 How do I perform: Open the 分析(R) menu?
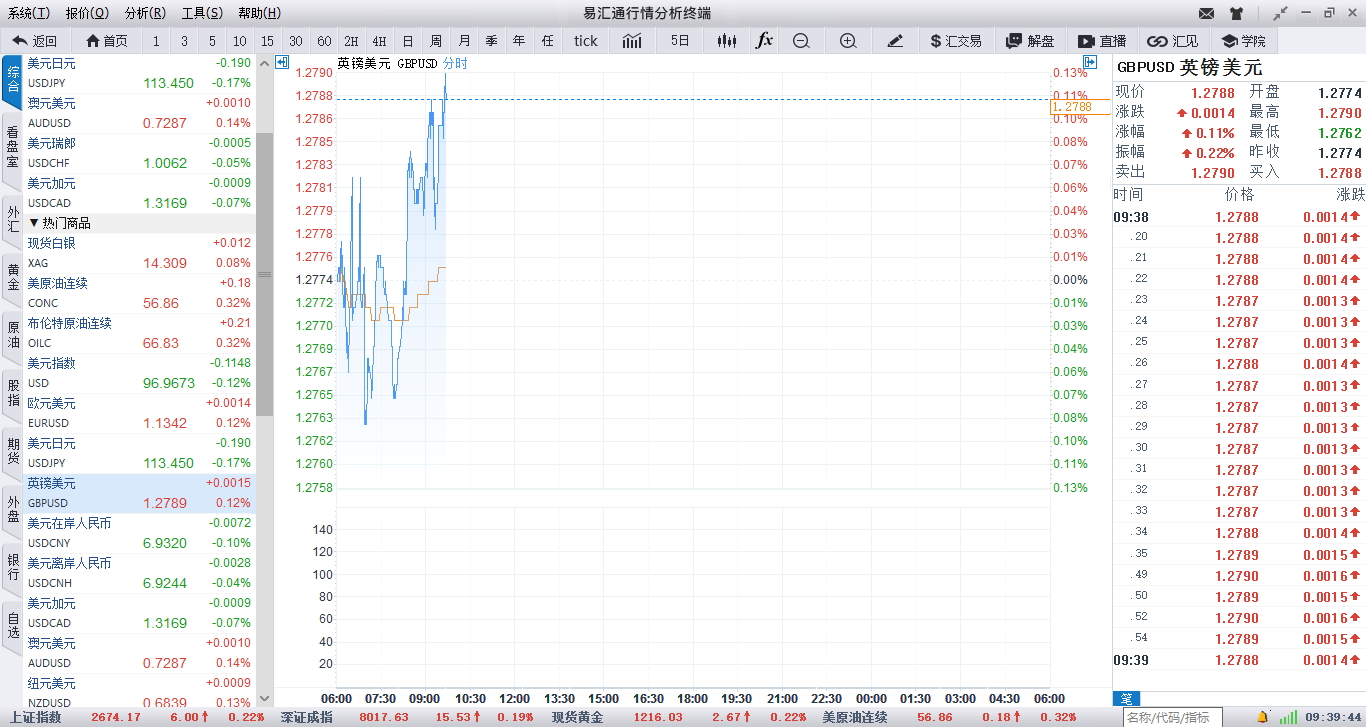click(x=145, y=13)
